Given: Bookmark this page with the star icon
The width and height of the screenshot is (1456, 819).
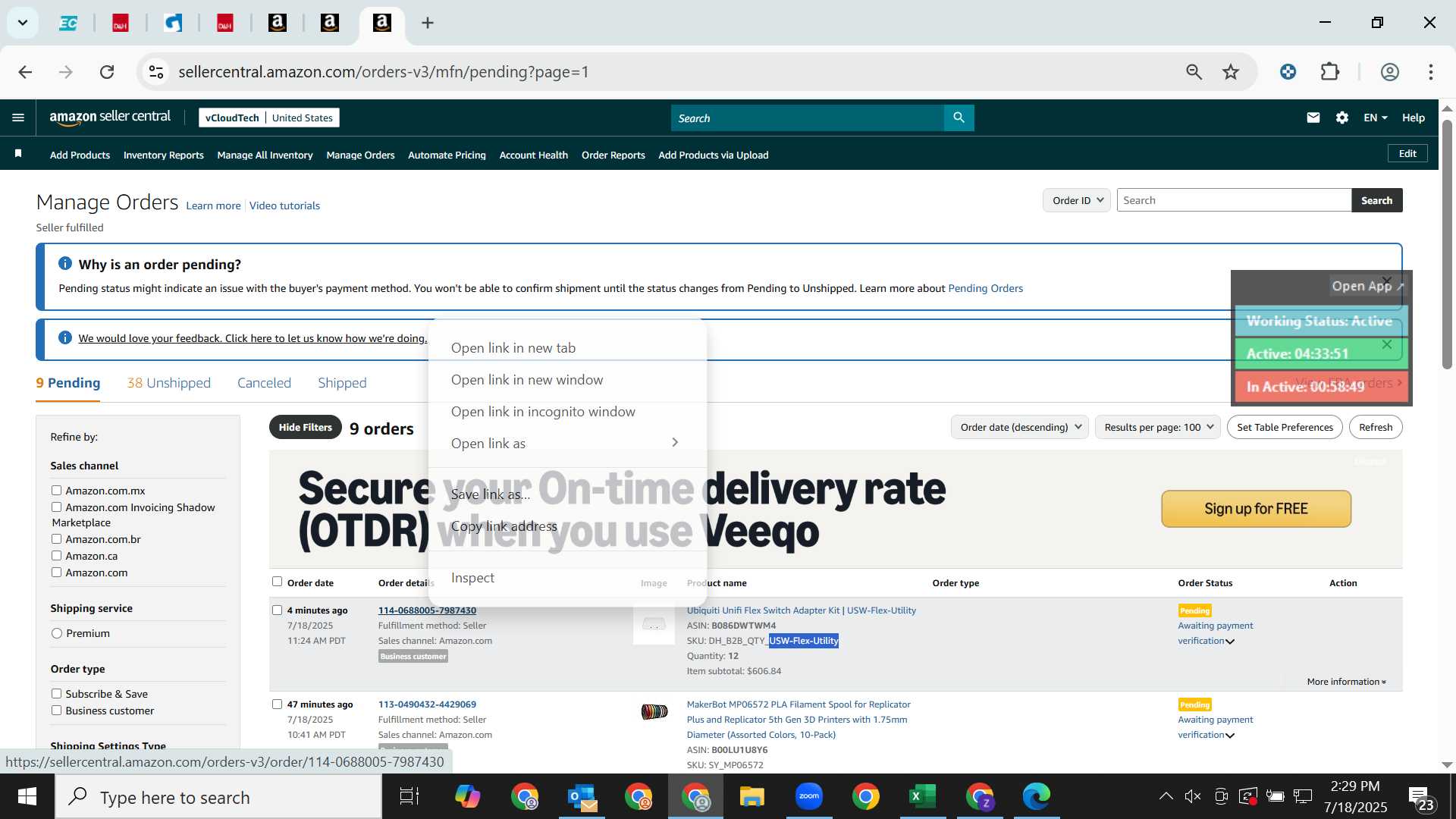Looking at the screenshot, I should [x=1231, y=72].
